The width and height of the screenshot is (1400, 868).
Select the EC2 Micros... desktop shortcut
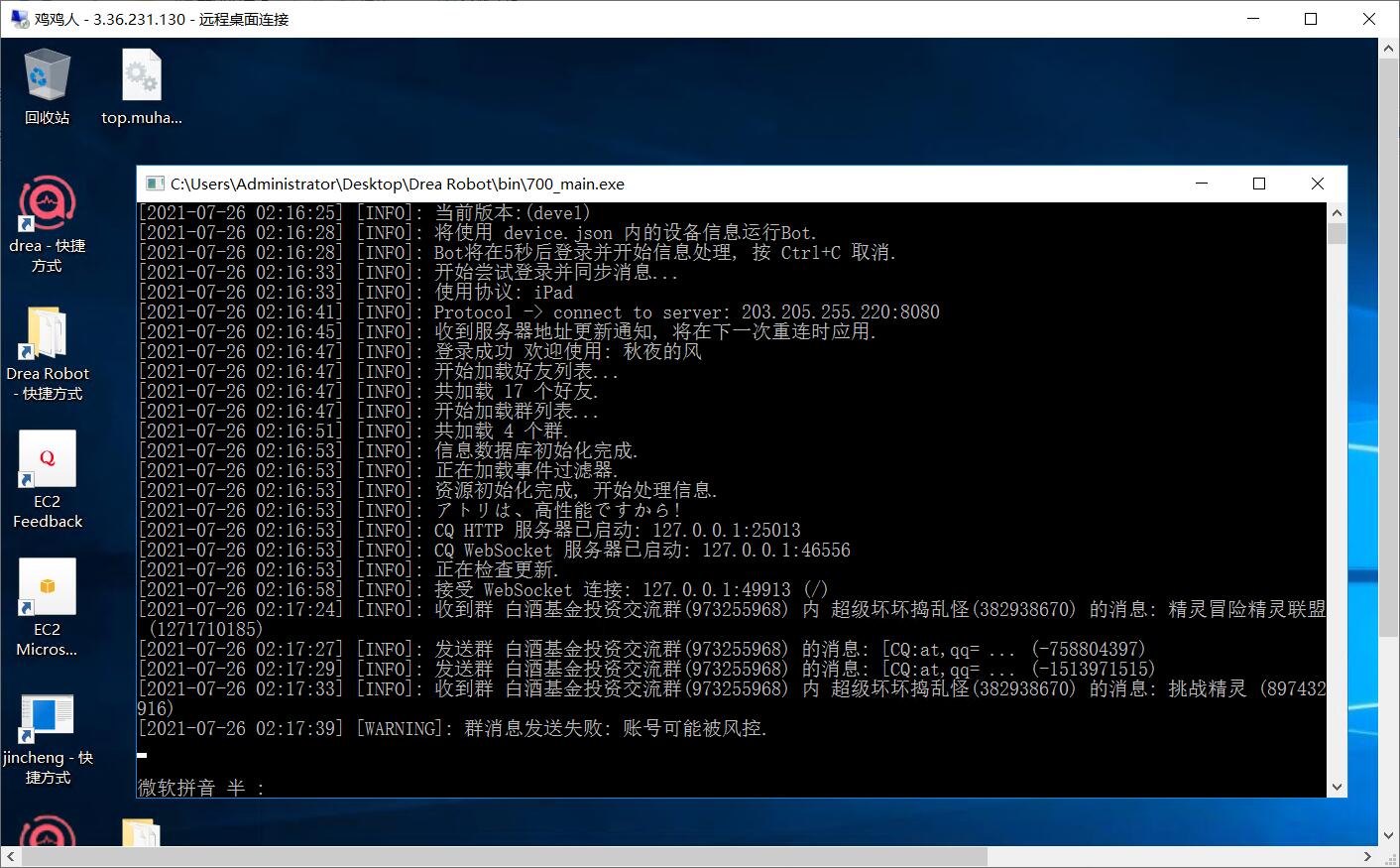[47, 607]
